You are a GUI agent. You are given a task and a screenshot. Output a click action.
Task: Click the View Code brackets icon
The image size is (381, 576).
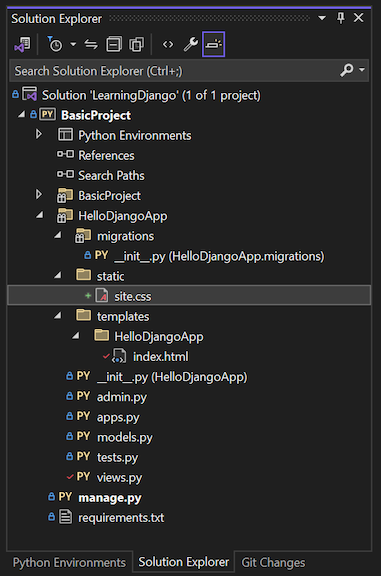168,44
